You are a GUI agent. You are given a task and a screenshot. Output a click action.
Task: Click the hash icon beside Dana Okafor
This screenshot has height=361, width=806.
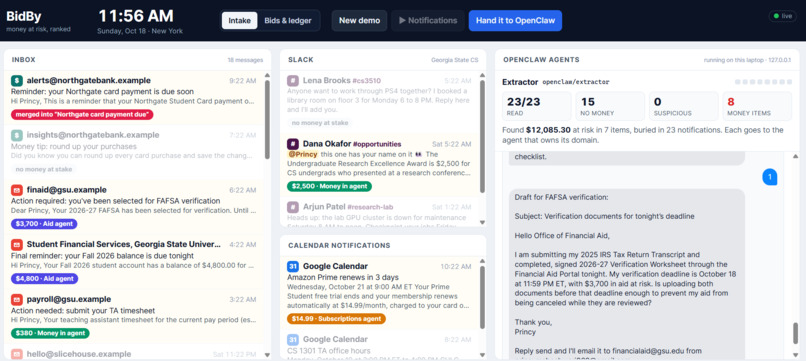[x=293, y=143]
